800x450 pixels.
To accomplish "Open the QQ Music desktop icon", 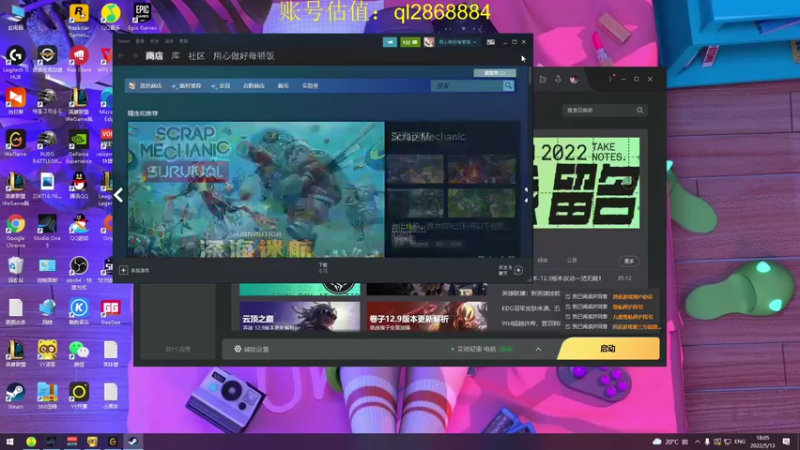I will [x=111, y=17].
